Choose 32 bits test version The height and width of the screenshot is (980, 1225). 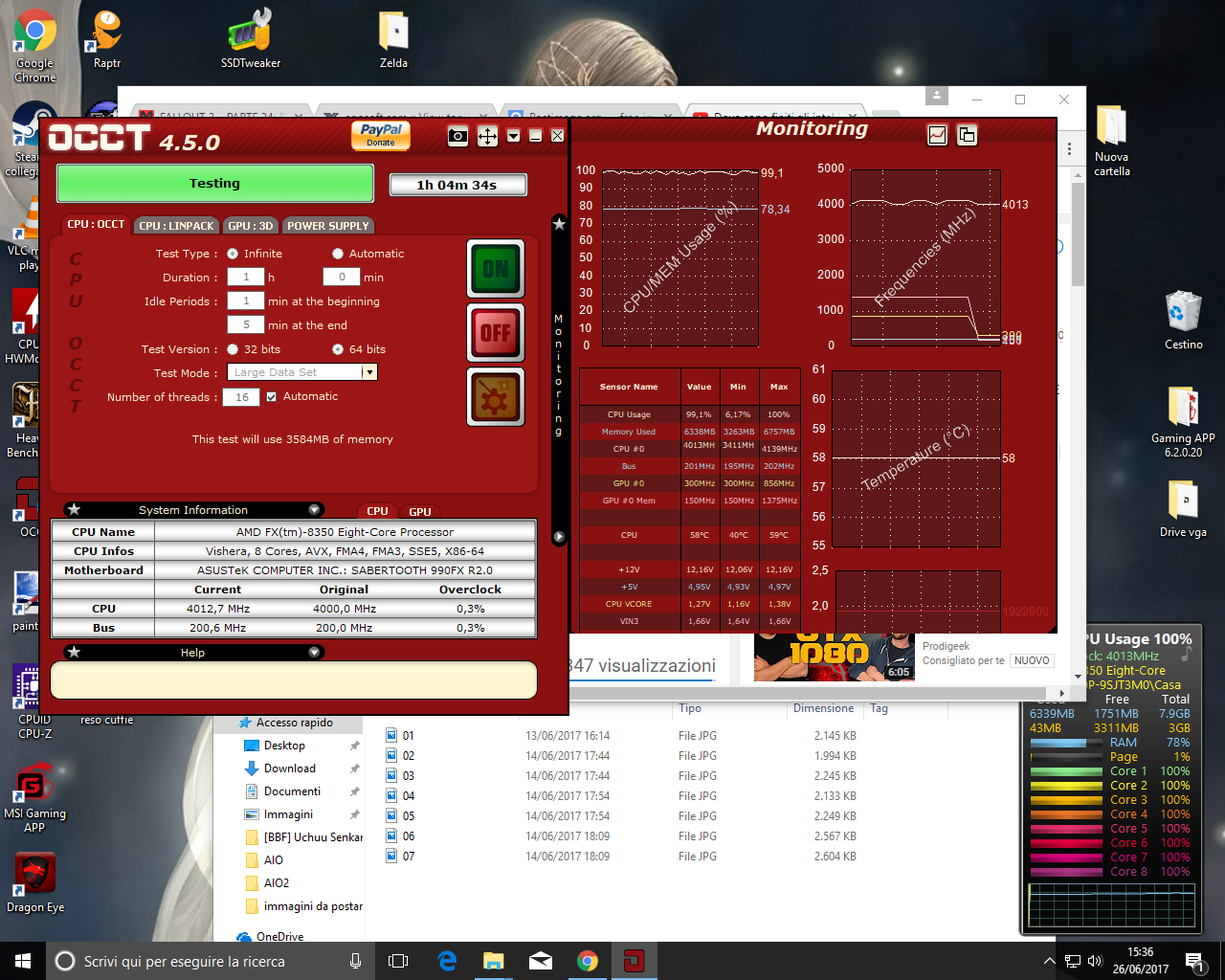coord(233,349)
